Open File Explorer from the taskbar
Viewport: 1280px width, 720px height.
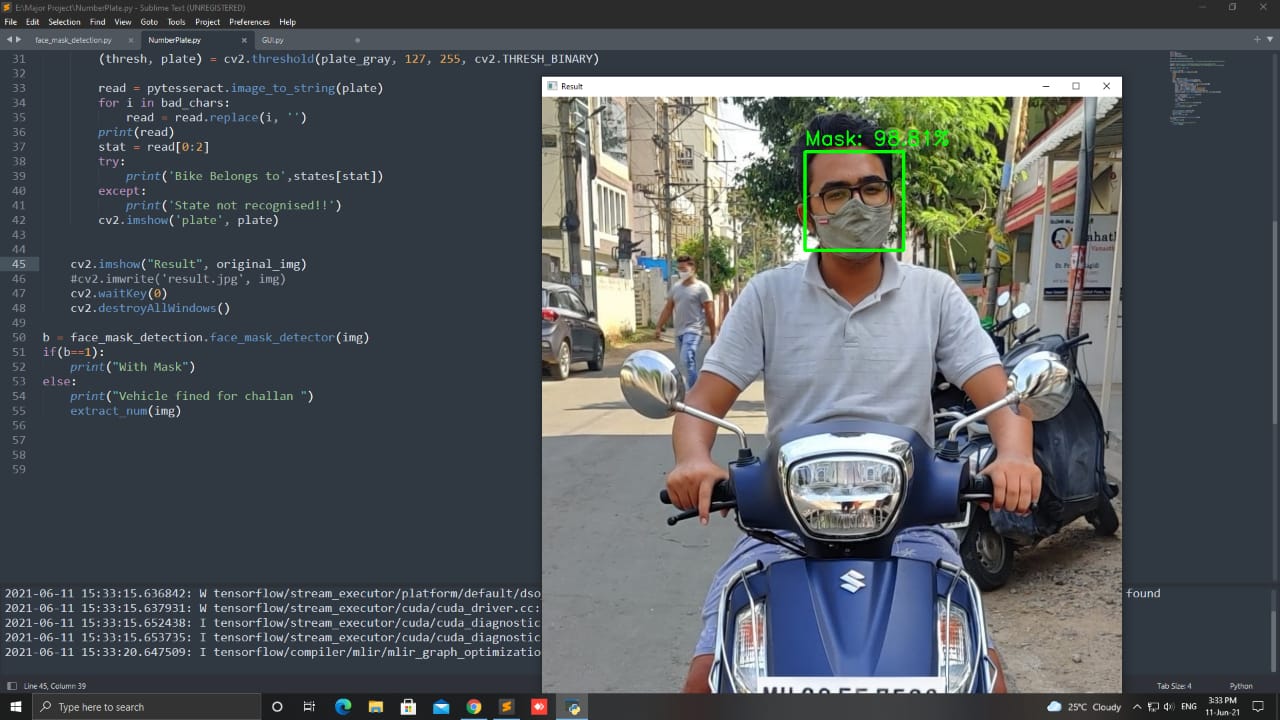pyautogui.click(x=375, y=707)
